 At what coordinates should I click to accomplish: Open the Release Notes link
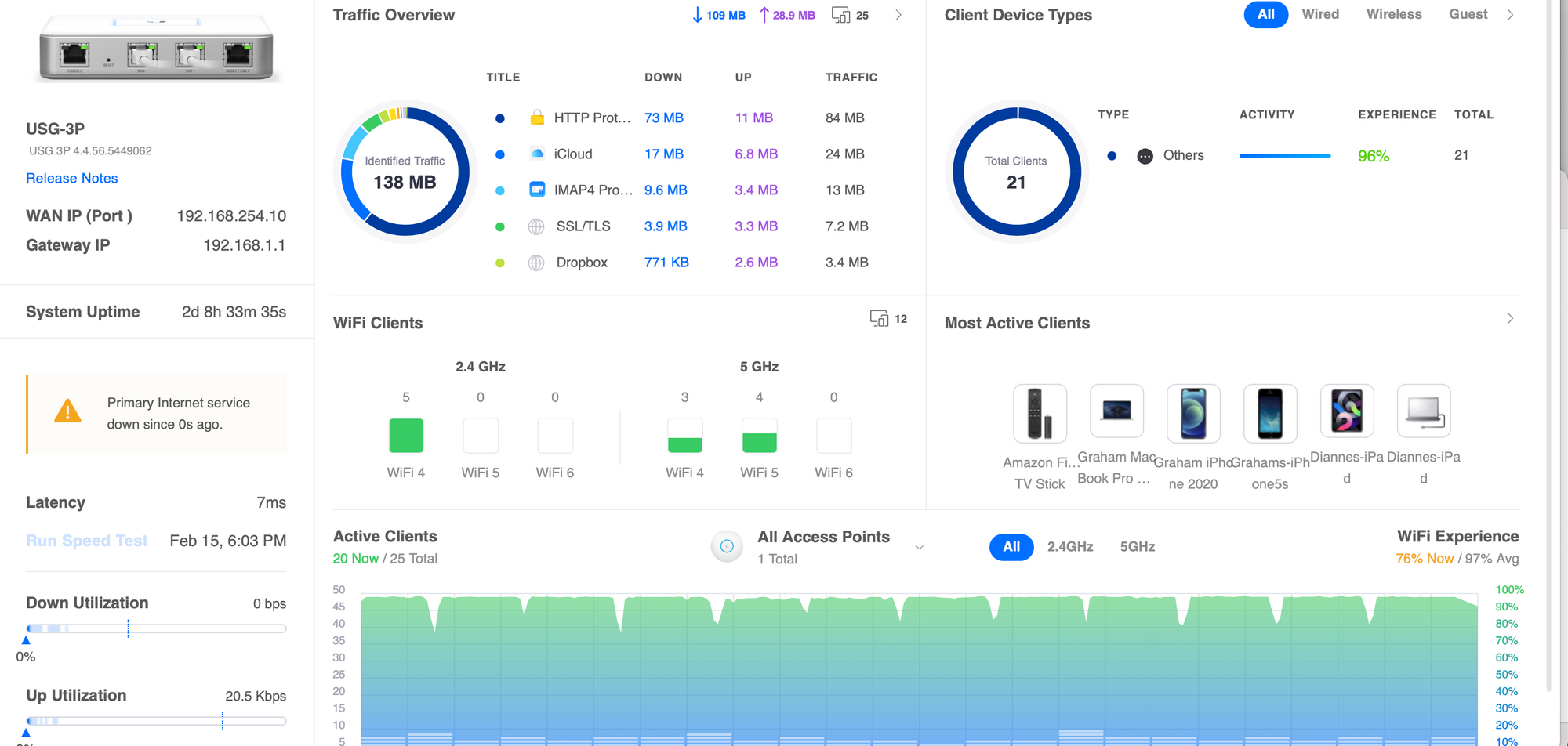[72, 179]
